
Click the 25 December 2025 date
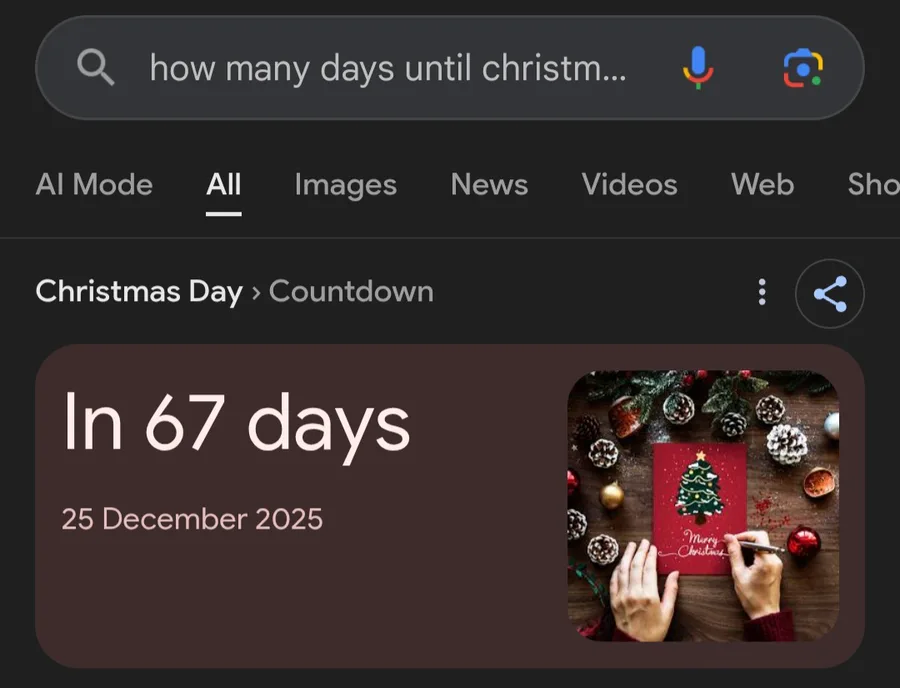(192, 519)
